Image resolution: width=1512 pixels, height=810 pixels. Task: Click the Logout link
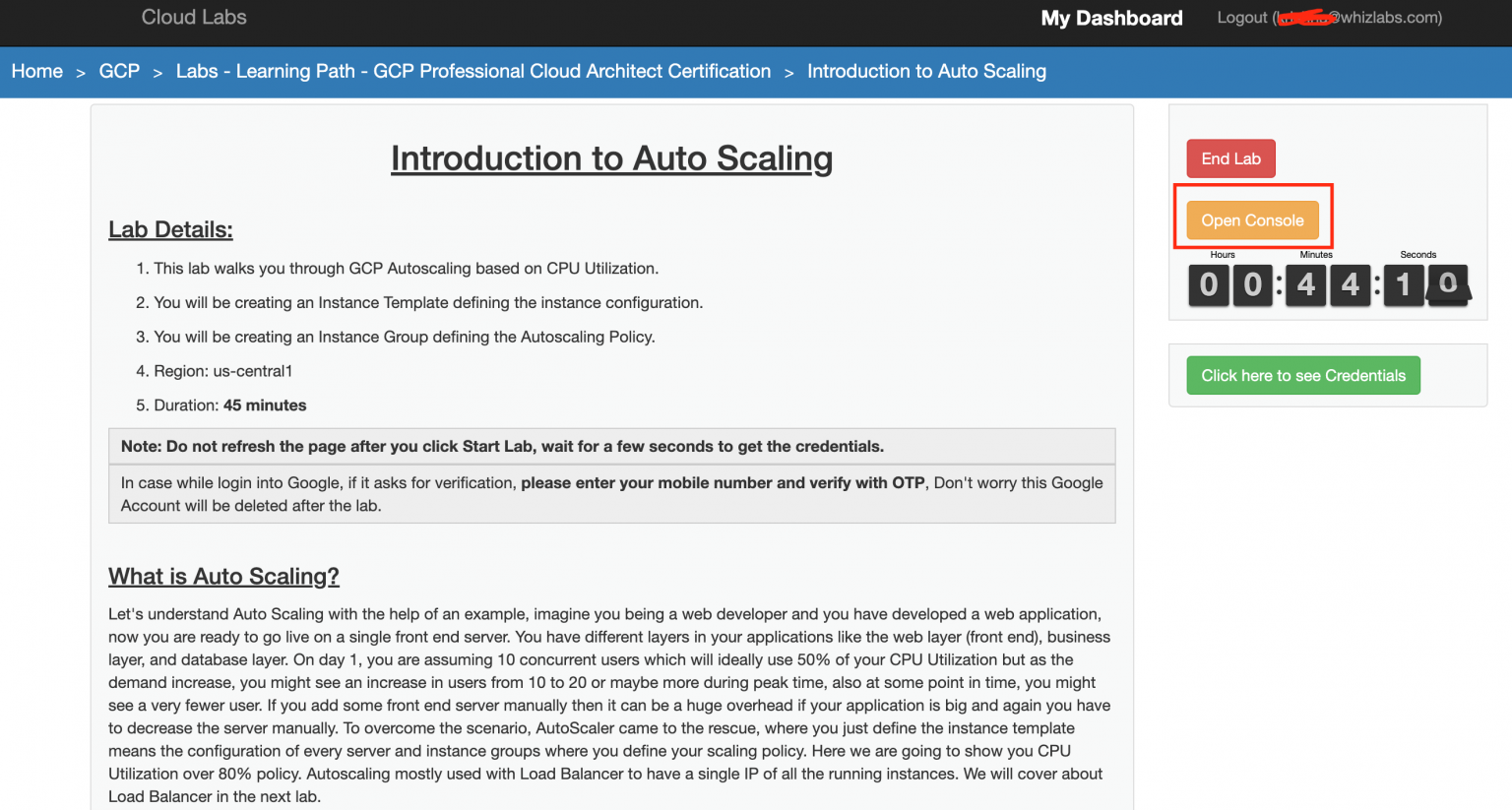click(1242, 18)
